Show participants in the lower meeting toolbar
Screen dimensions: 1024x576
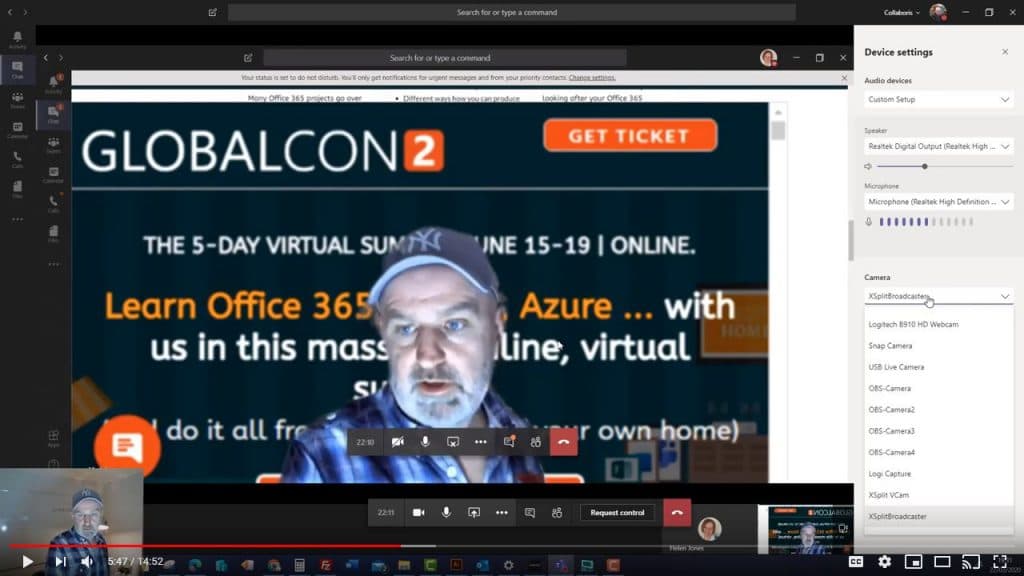557,513
